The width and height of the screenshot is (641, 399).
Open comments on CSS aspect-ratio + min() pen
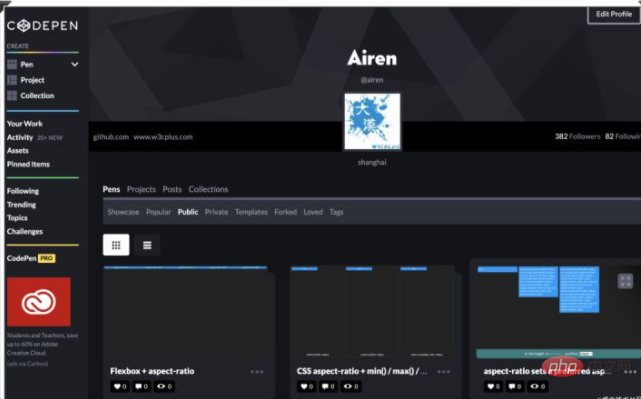click(328, 386)
